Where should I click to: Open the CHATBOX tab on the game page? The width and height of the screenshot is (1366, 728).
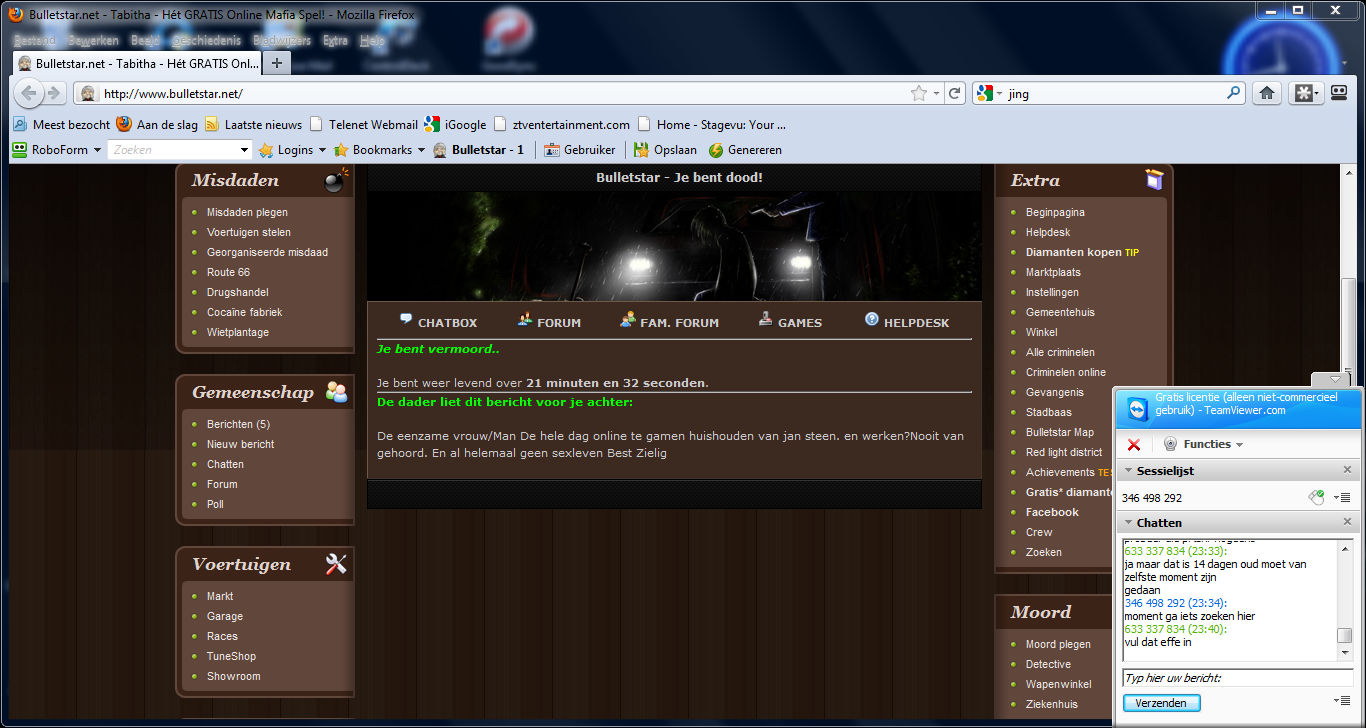[x=438, y=322]
